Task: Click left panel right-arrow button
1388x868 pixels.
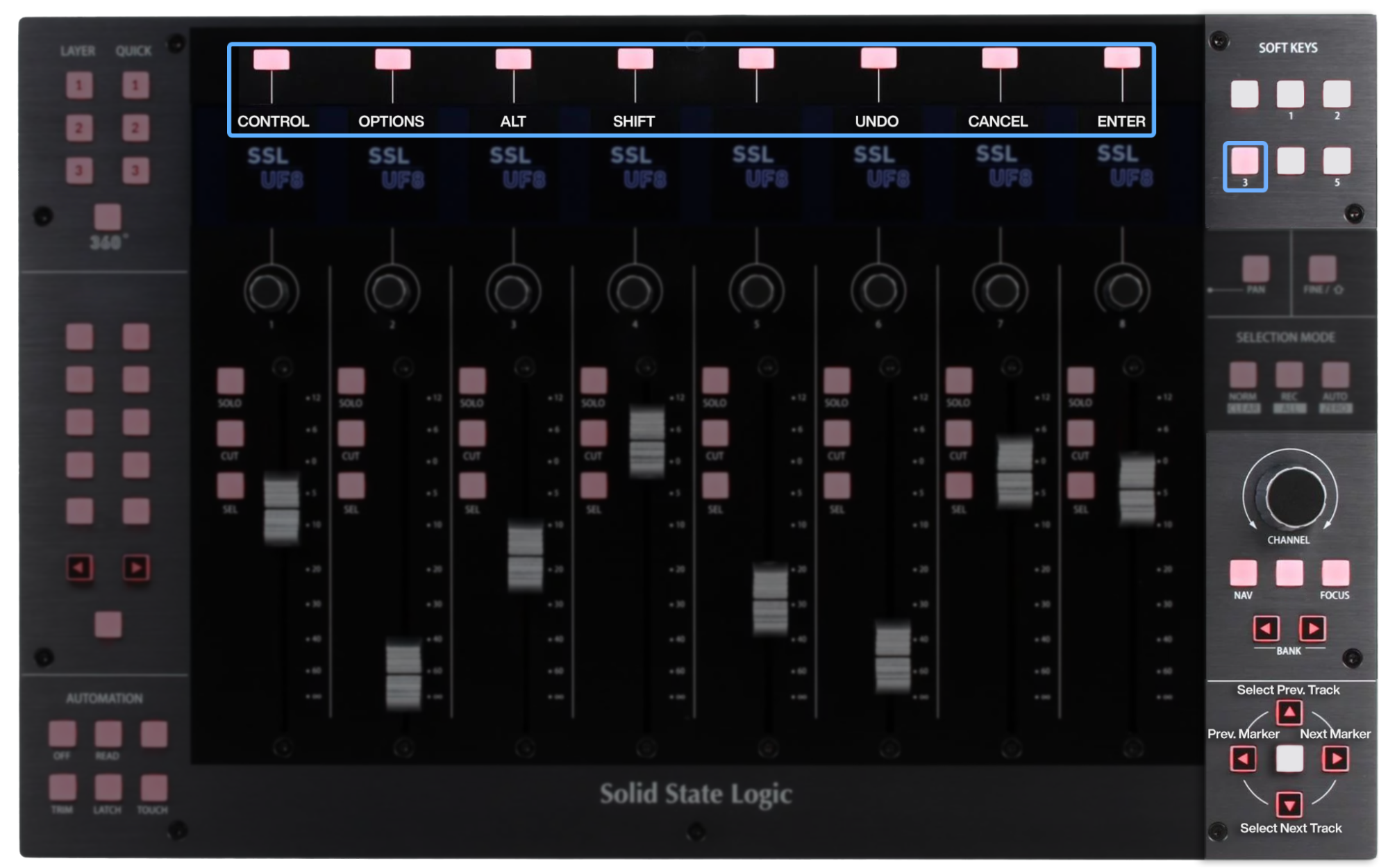Action: pos(136,568)
